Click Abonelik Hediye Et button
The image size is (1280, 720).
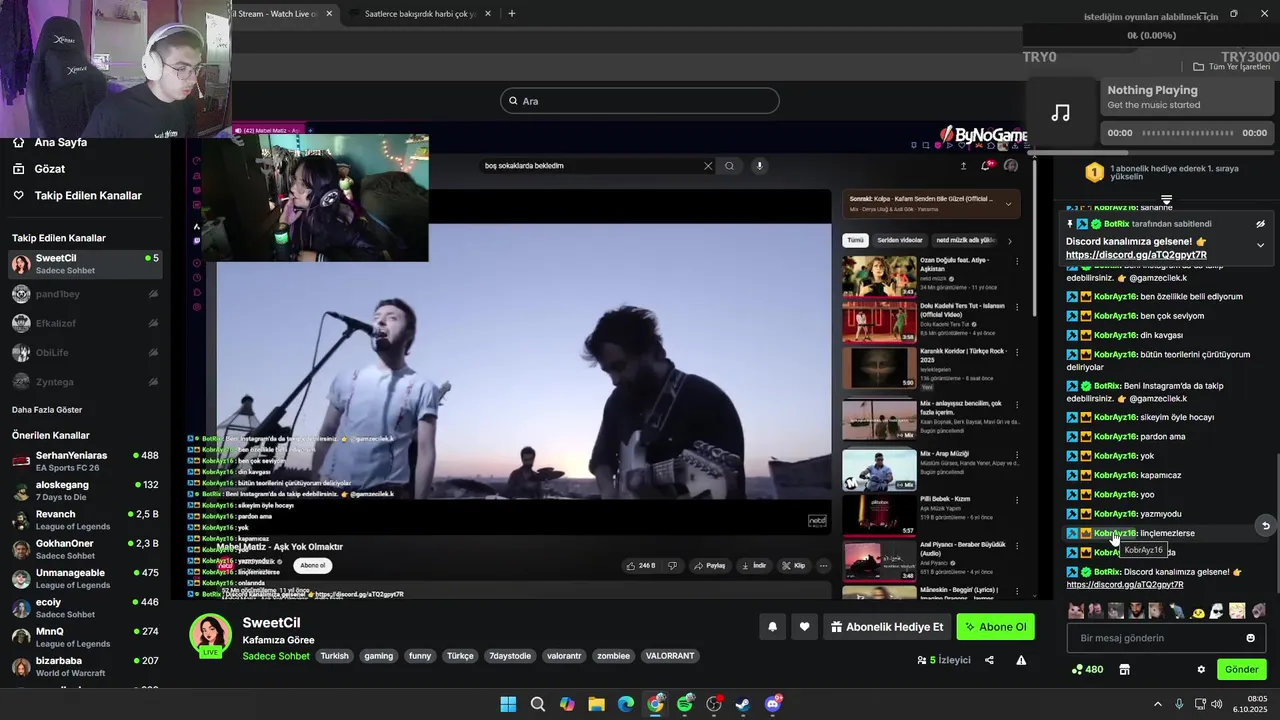click(x=887, y=627)
